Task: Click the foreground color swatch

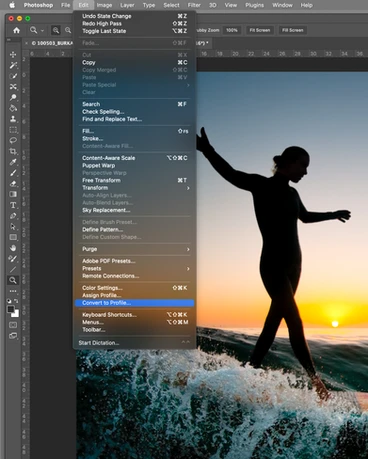Action: pos(11,309)
